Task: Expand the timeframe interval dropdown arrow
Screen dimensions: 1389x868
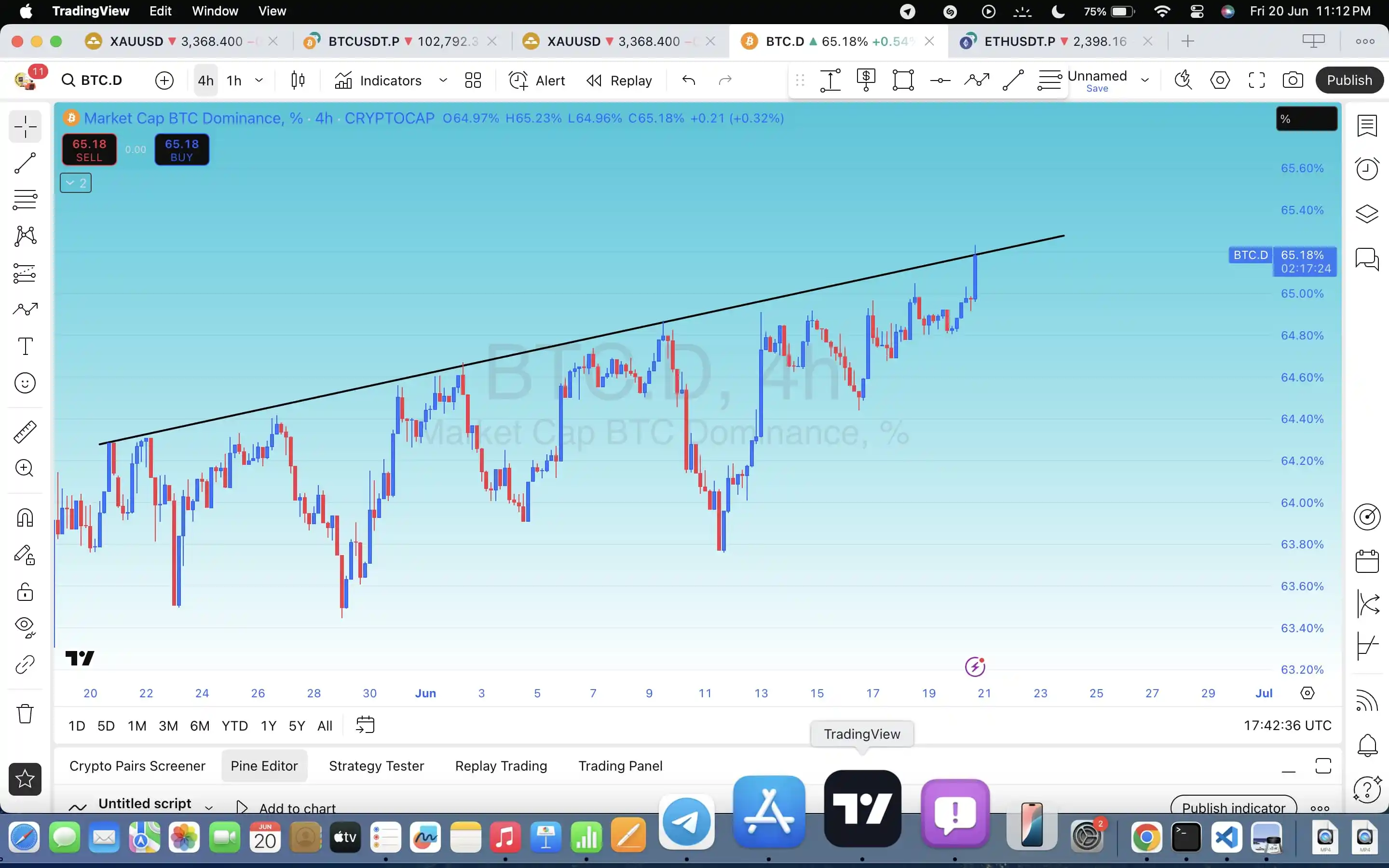Action: click(259, 81)
